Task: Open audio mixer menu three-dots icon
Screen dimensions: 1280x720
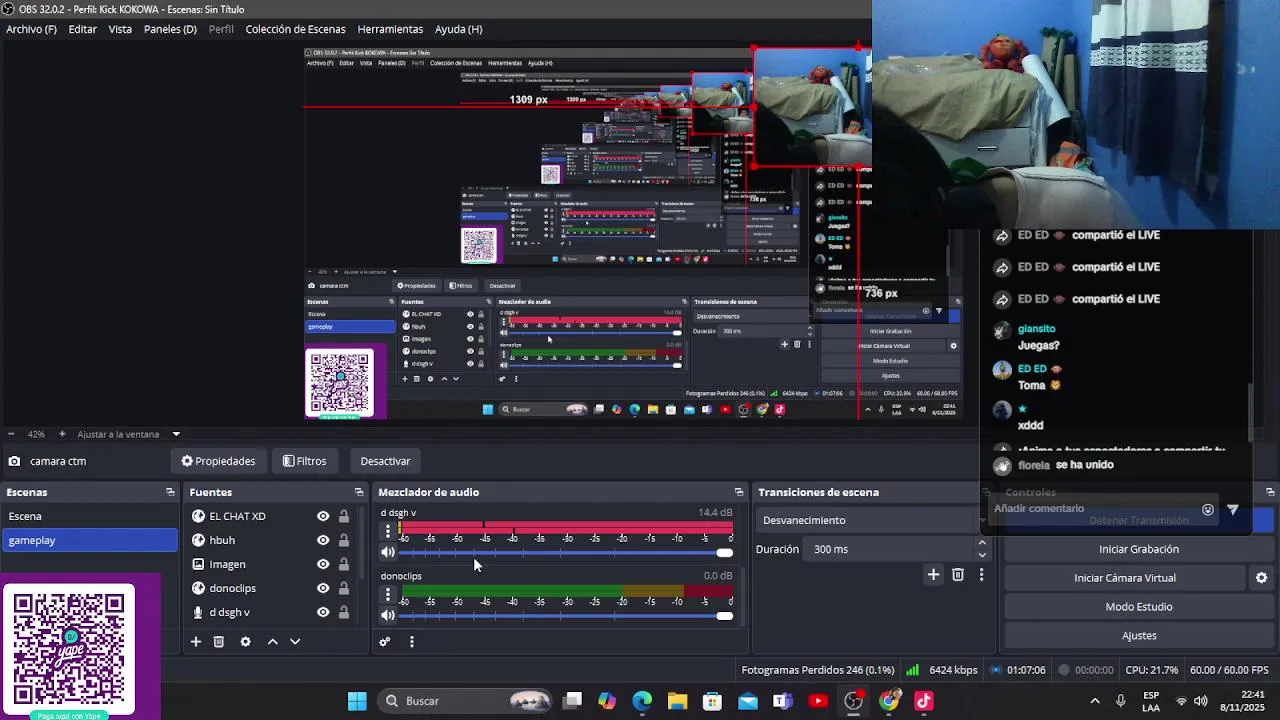Action: pos(412,642)
